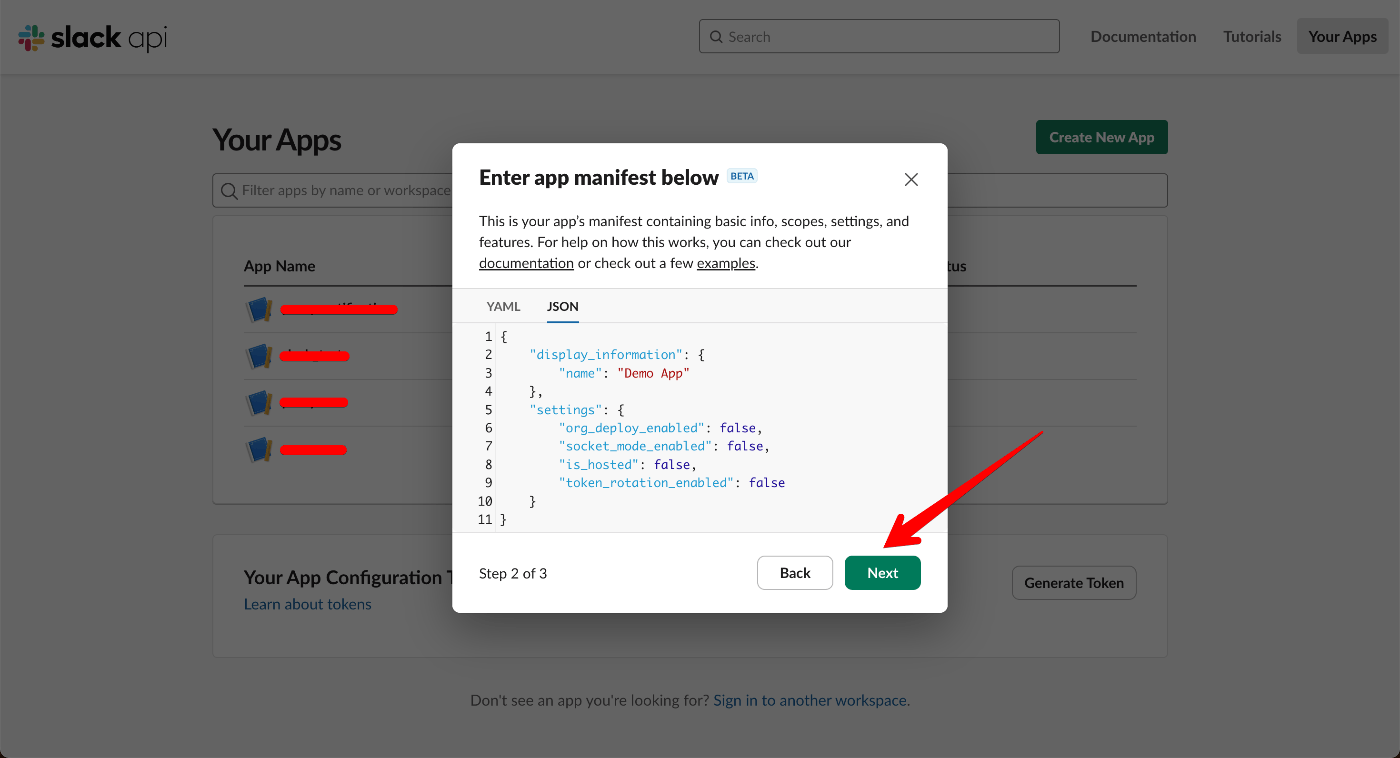
Task: Click the Back button
Action: tap(795, 573)
